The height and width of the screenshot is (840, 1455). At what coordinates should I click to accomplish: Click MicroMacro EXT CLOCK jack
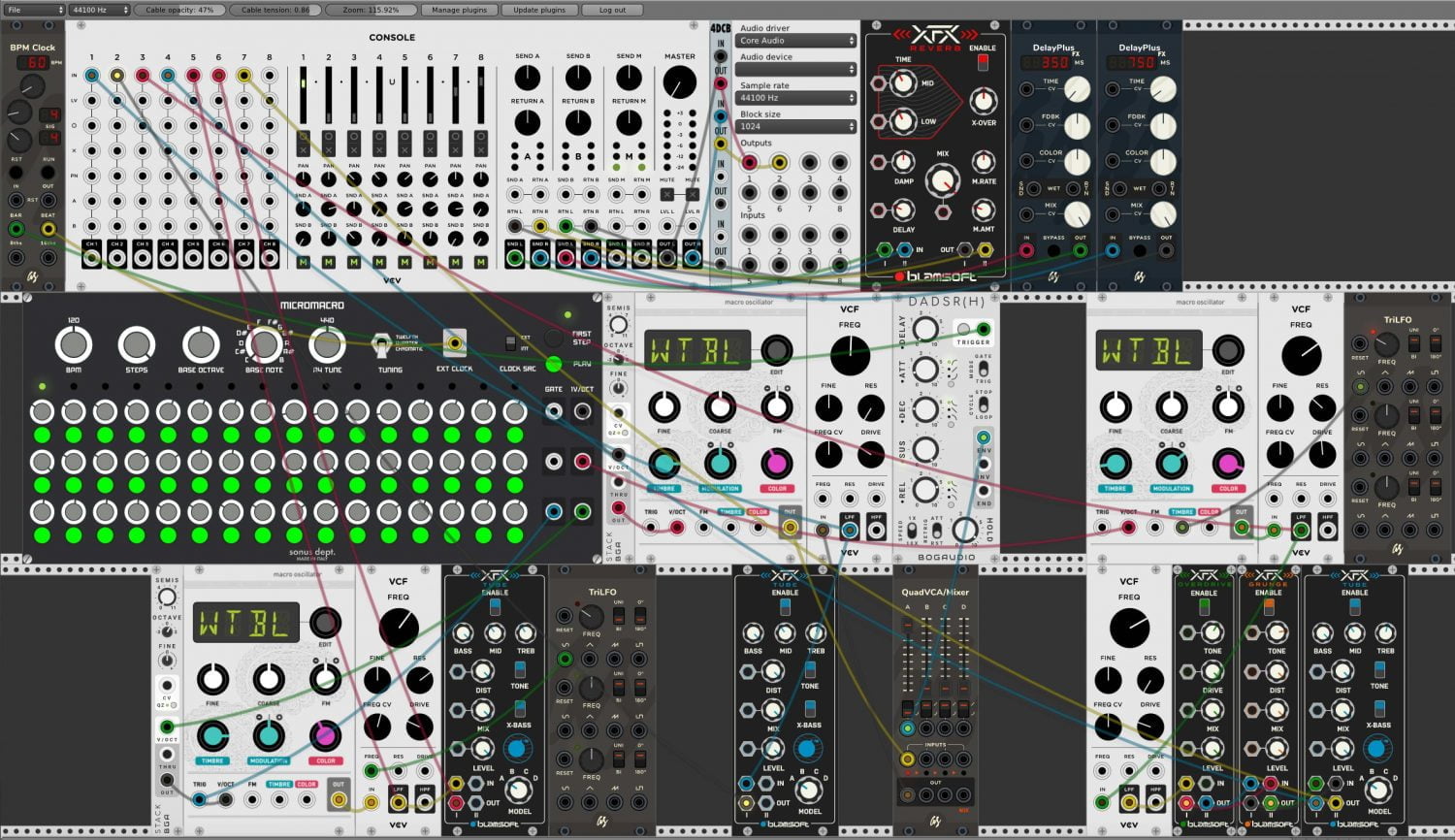[453, 342]
